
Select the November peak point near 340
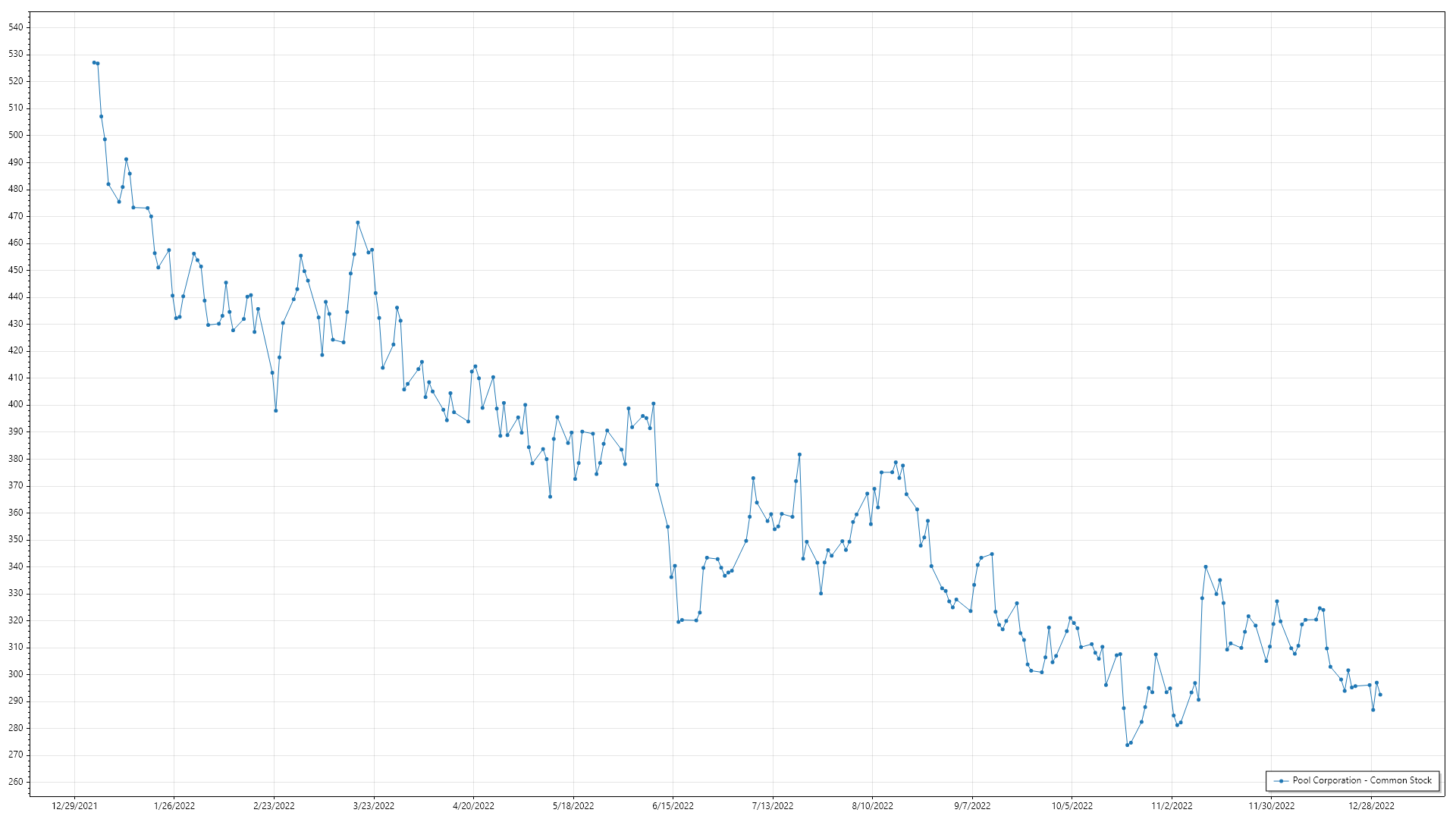tap(1206, 567)
